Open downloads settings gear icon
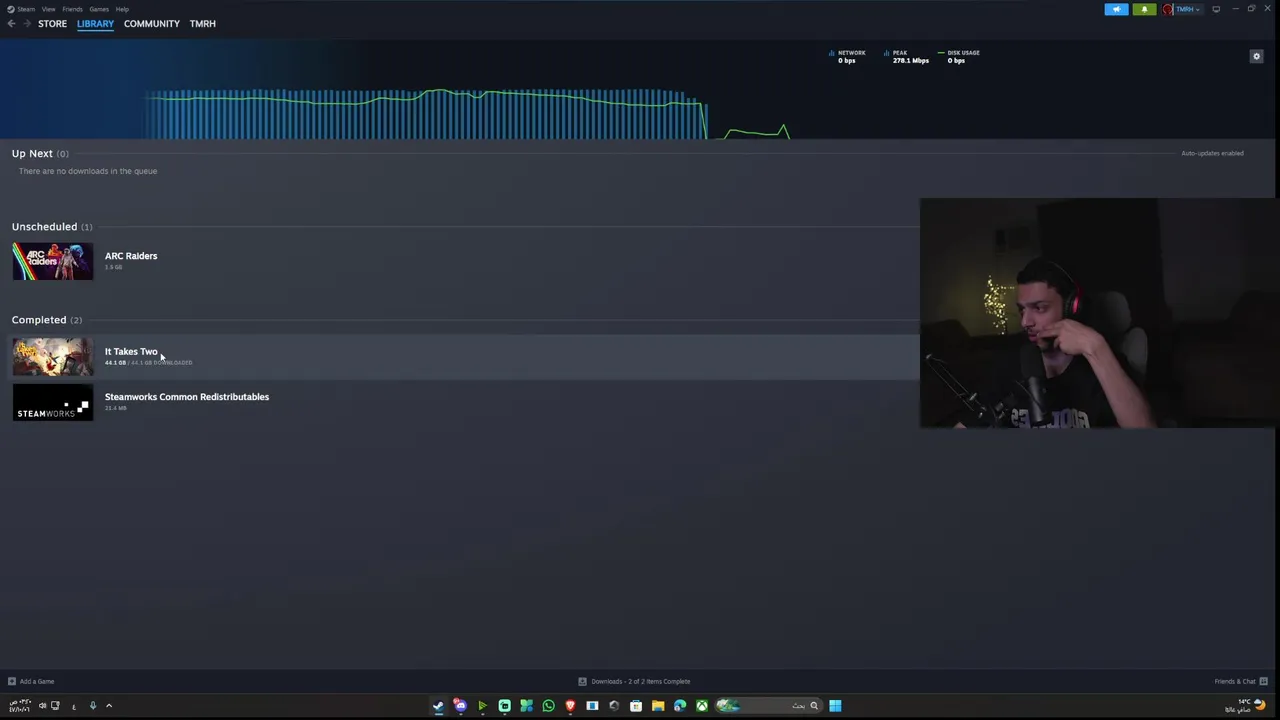 [x=1257, y=57]
